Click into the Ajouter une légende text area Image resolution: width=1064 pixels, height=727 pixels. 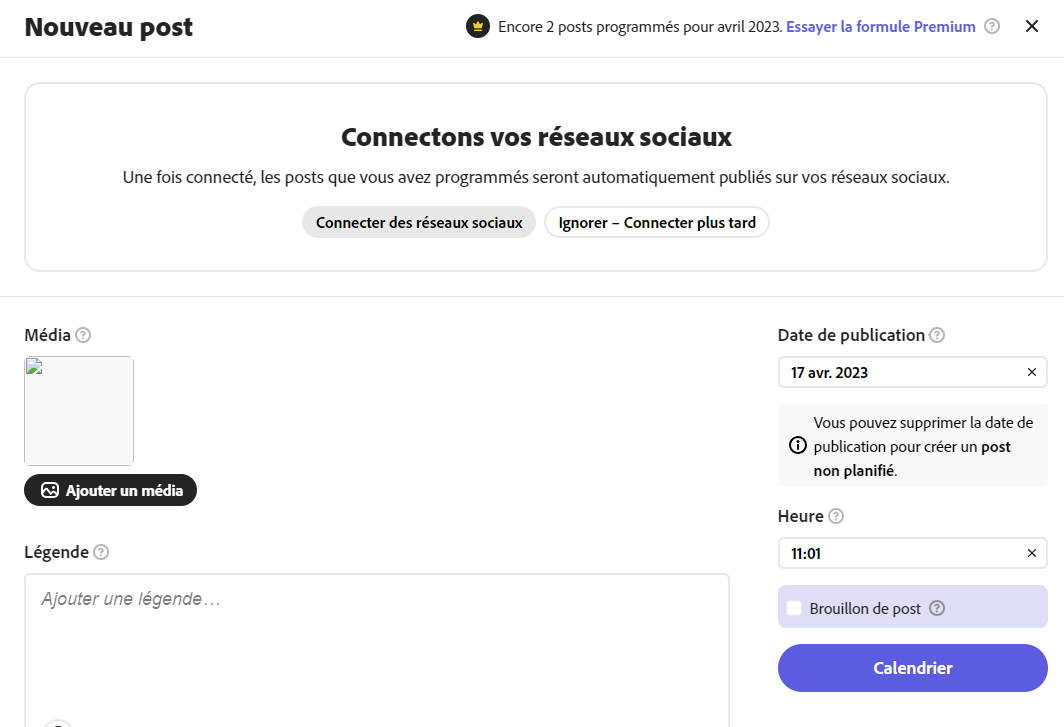pos(376,640)
